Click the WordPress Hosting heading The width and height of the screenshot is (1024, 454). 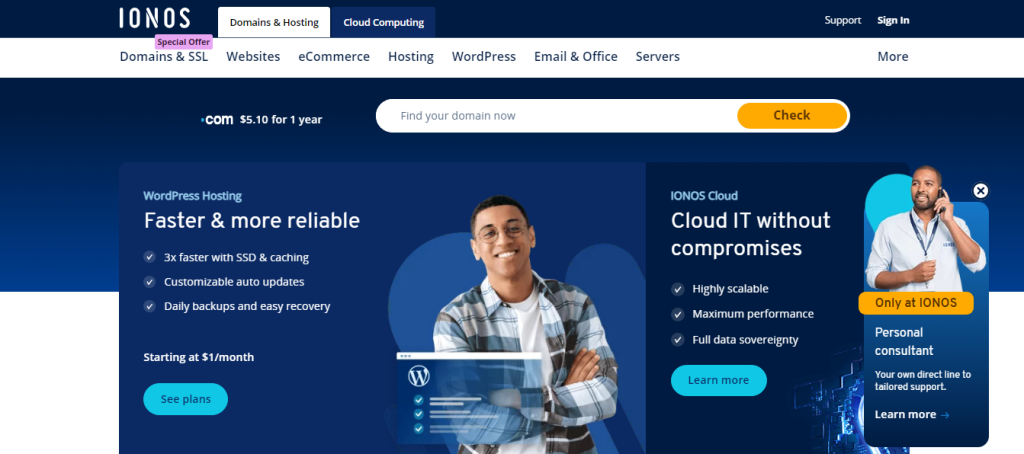click(193, 196)
